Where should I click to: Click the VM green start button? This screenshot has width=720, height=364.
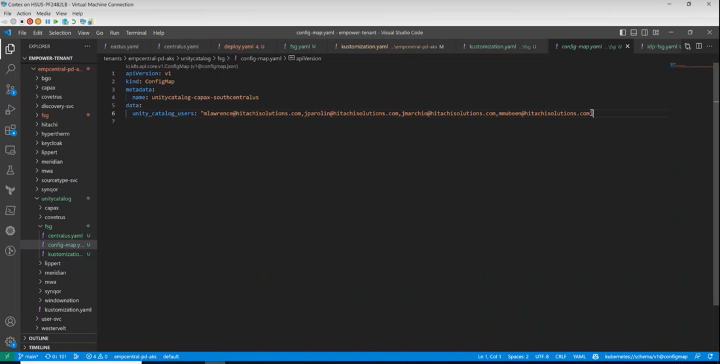tap(56, 22)
